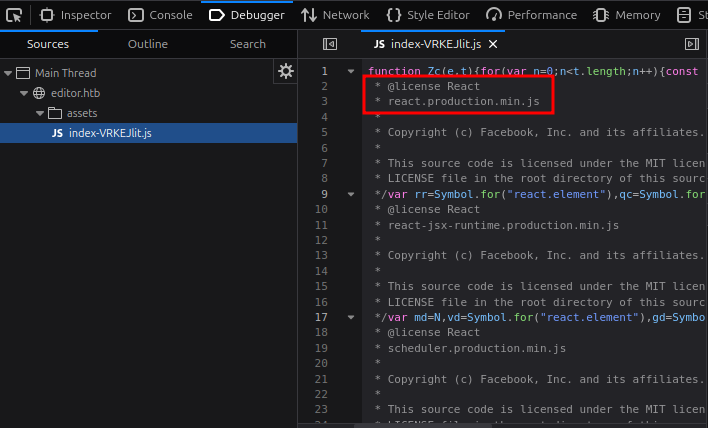Select the Outline sidebar tab
708x428 pixels.
(148, 44)
